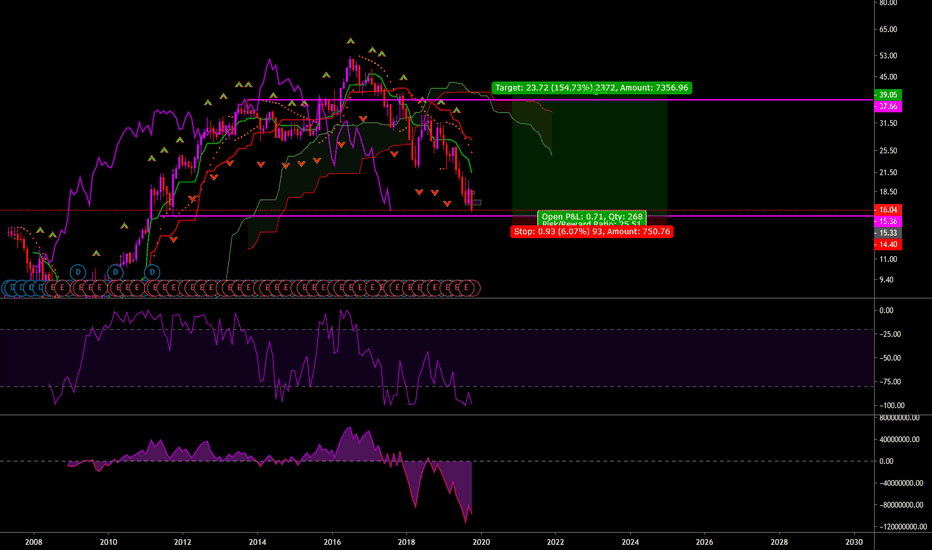Click the -75.00 oscillator scale value
932x550 pixels.
890,382
